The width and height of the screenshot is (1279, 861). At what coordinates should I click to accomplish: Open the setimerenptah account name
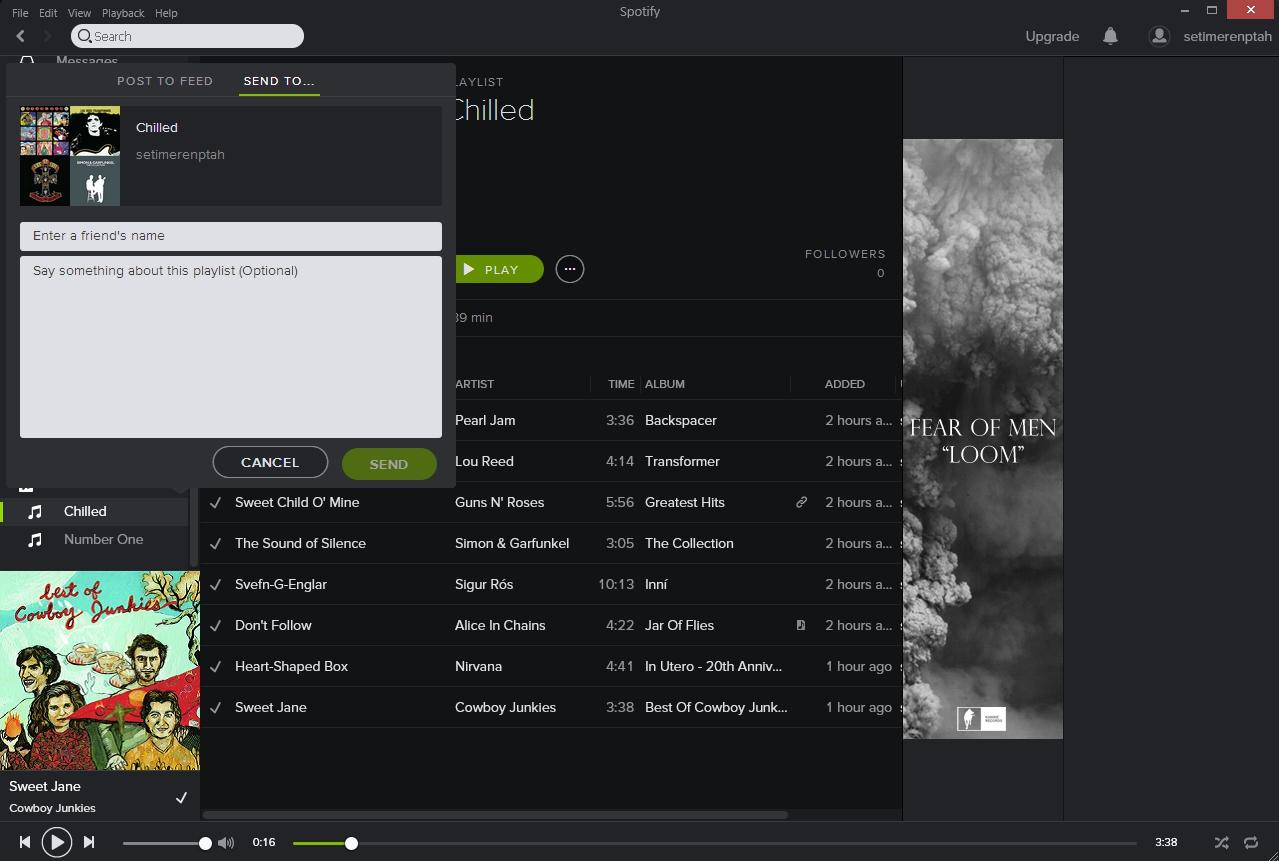click(x=1227, y=36)
